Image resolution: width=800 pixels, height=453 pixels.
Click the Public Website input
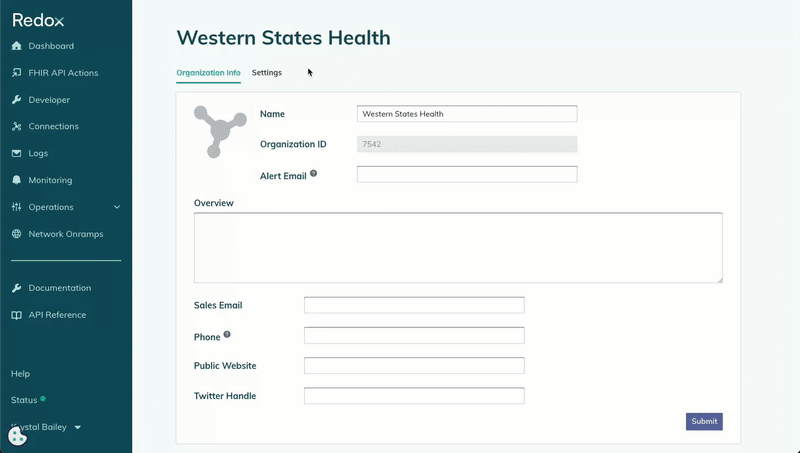click(414, 365)
